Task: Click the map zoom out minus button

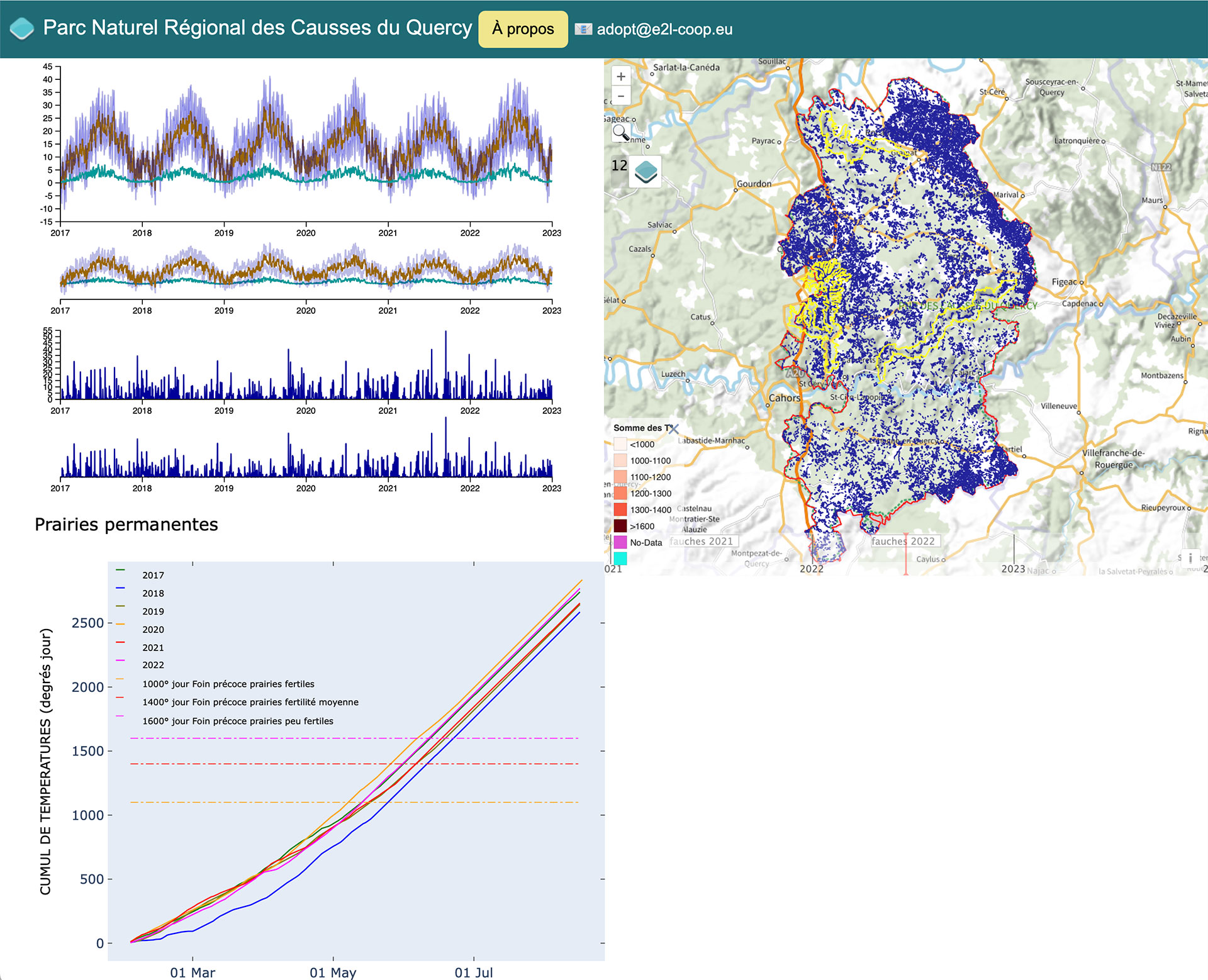Action: pos(621,96)
